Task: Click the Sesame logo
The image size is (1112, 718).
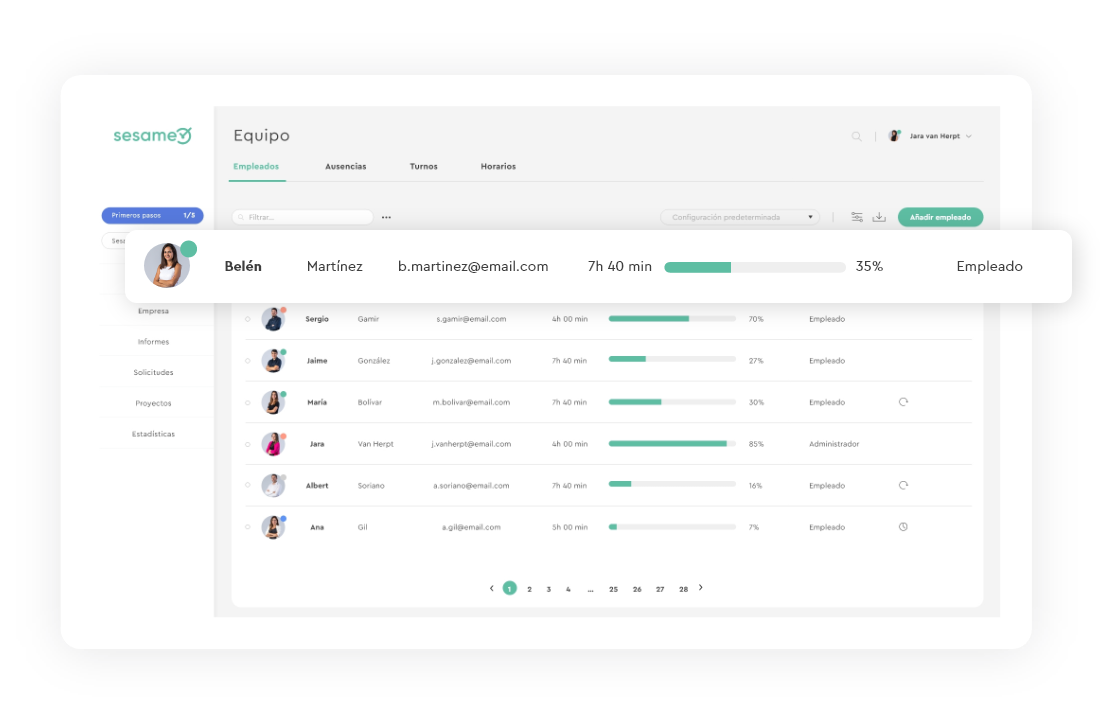Action: (152, 135)
